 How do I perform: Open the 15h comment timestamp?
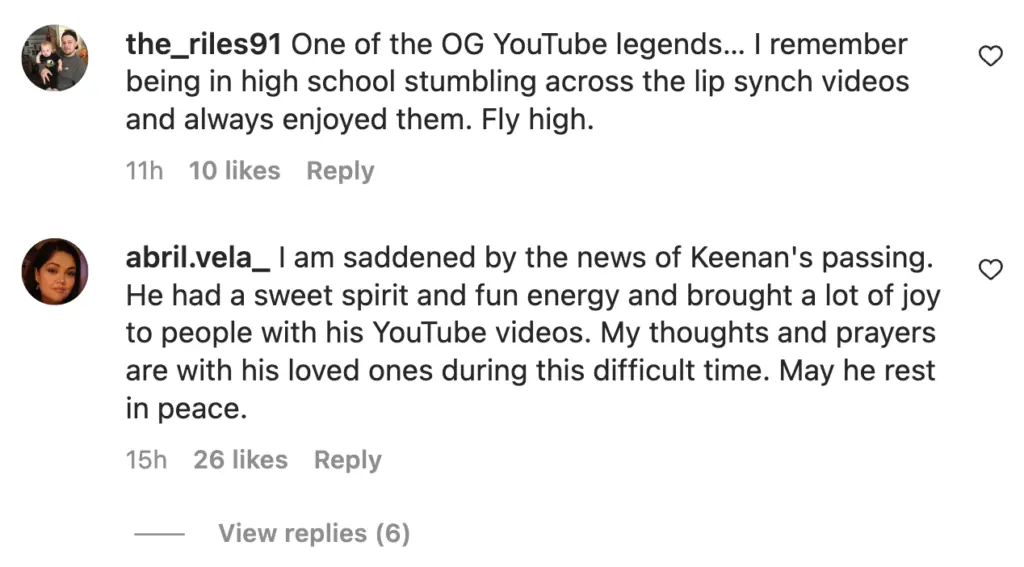146,460
